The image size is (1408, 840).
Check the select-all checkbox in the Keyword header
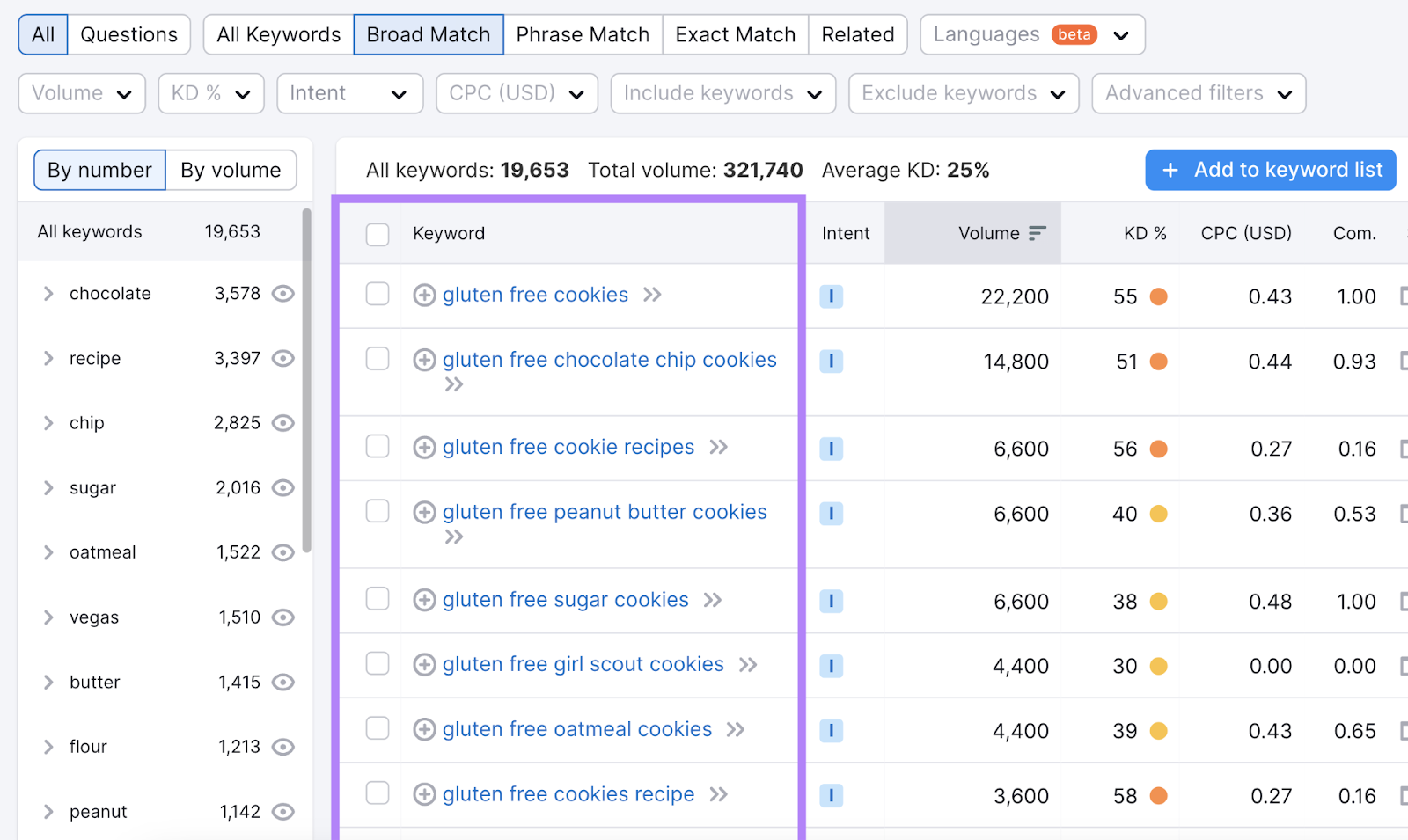click(x=377, y=234)
